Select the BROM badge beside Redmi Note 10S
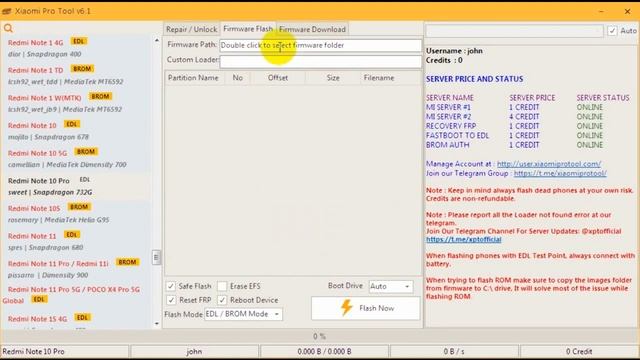 pyautogui.click(x=79, y=207)
